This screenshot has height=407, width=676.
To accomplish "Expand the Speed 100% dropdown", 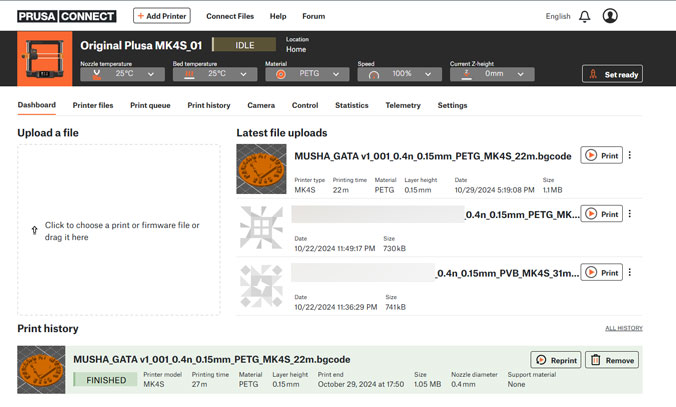I will (x=400, y=74).
